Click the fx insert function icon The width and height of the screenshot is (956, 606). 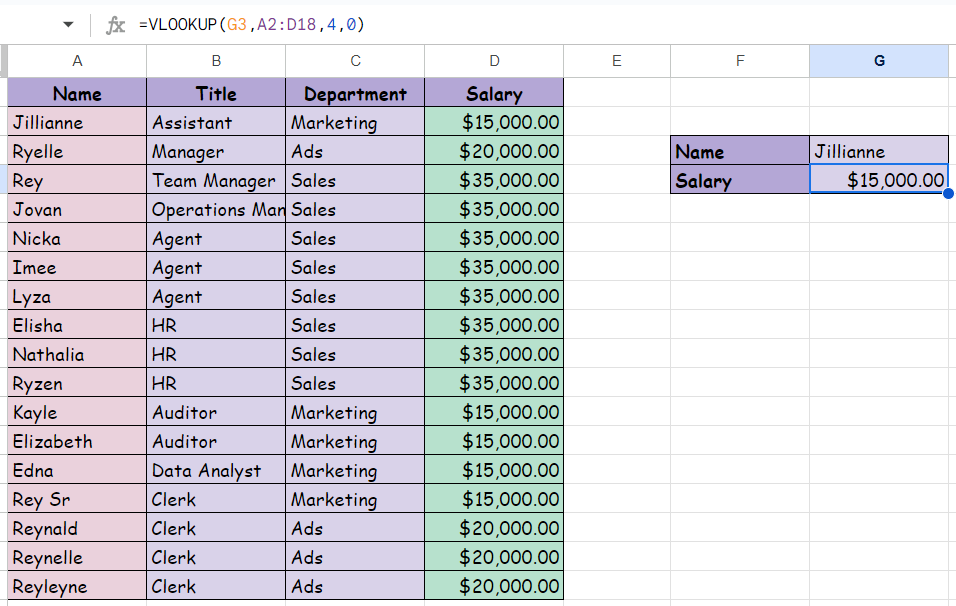[116, 25]
